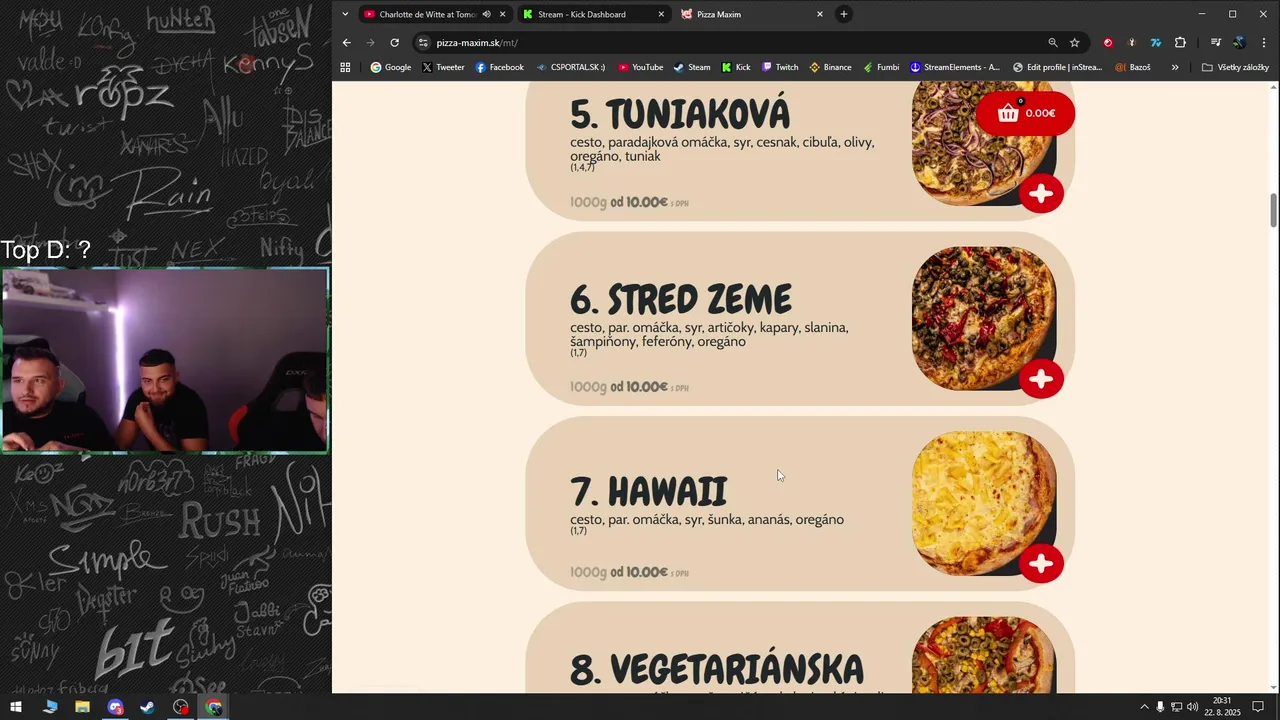This screenshot has height=720, width=1280.
Task: Open the Bazoš bookmark
Action: click(1132, 67)
